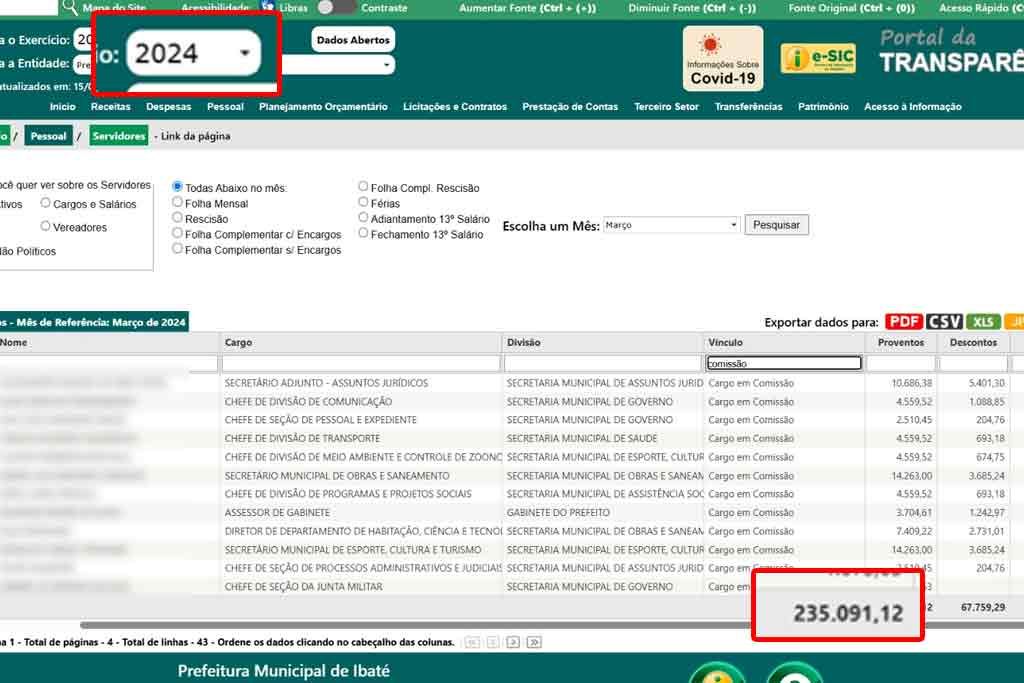Screen dimensions: 1024x683
Task: Open the Licitações e Contratos menu
Action: coord(455,106)
